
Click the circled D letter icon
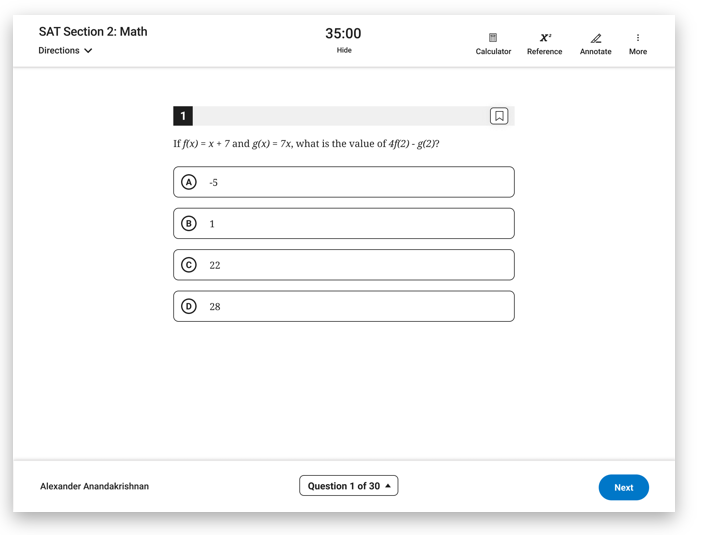click(x=189, y=306)
